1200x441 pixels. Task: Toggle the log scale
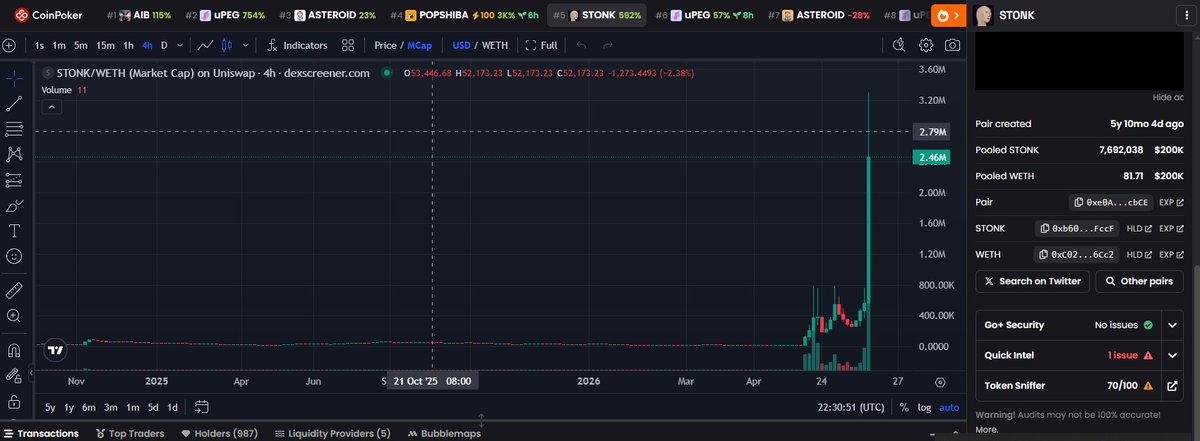[924, 407]
